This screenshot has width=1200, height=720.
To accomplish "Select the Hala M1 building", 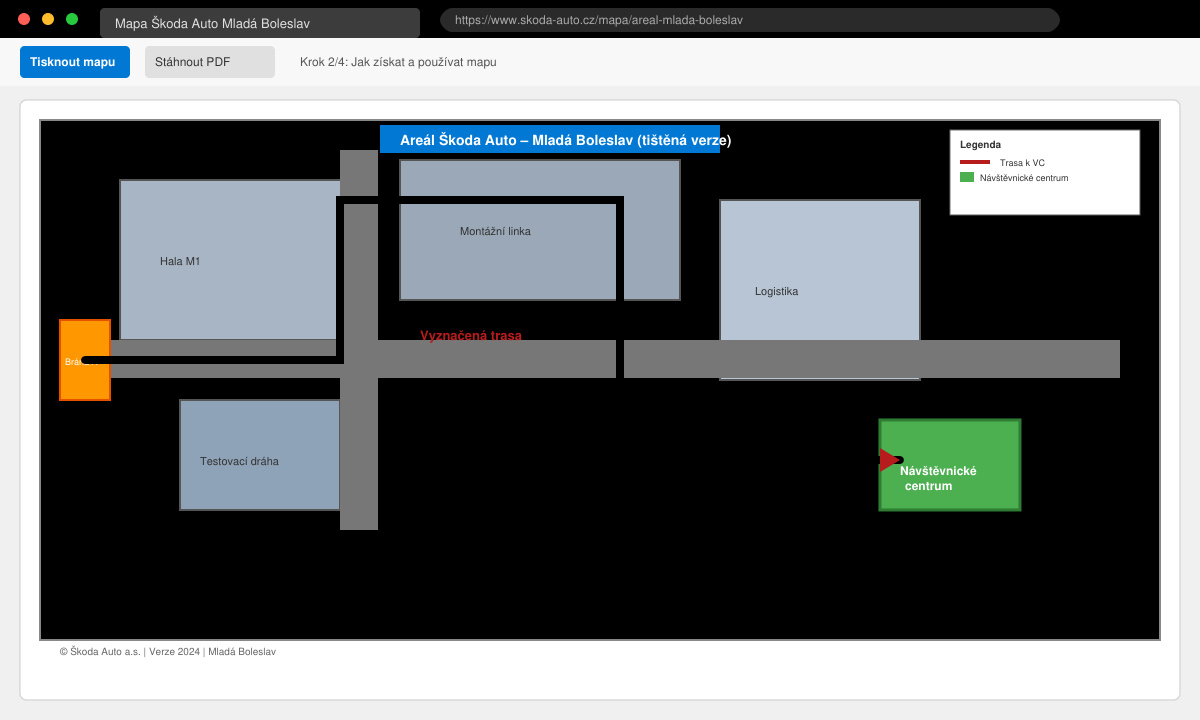I will click(230, 260).
